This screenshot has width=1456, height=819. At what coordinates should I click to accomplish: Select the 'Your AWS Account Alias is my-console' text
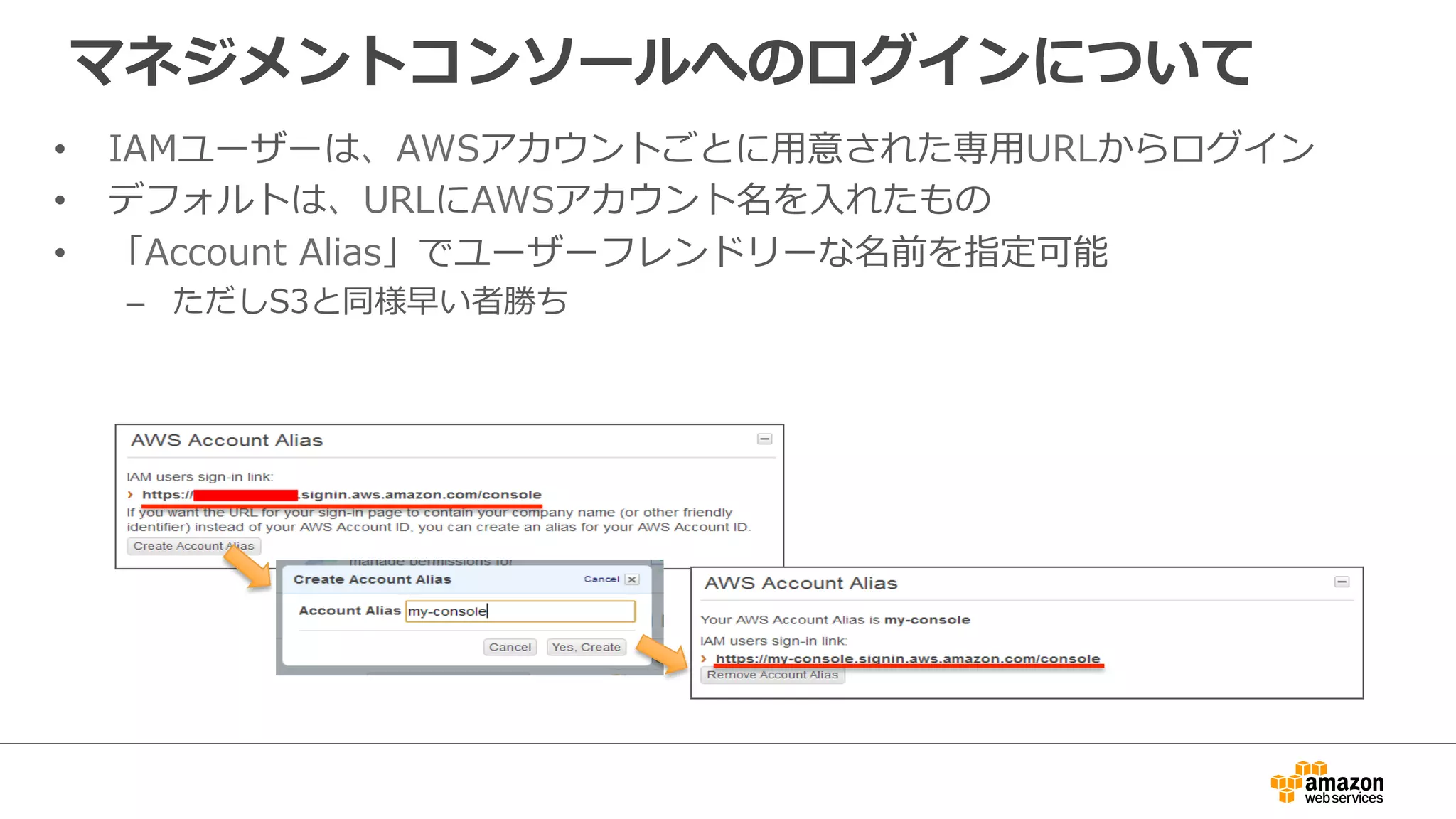835,620
